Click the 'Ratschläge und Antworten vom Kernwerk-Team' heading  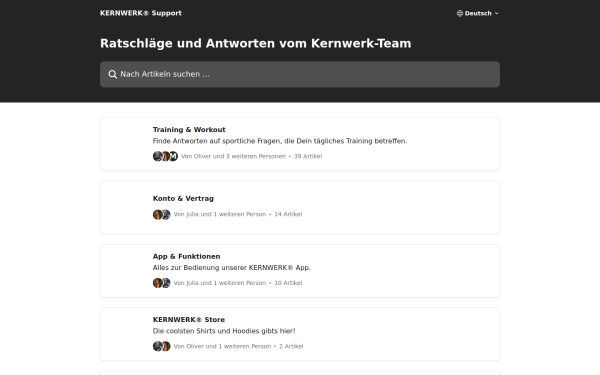256,43
